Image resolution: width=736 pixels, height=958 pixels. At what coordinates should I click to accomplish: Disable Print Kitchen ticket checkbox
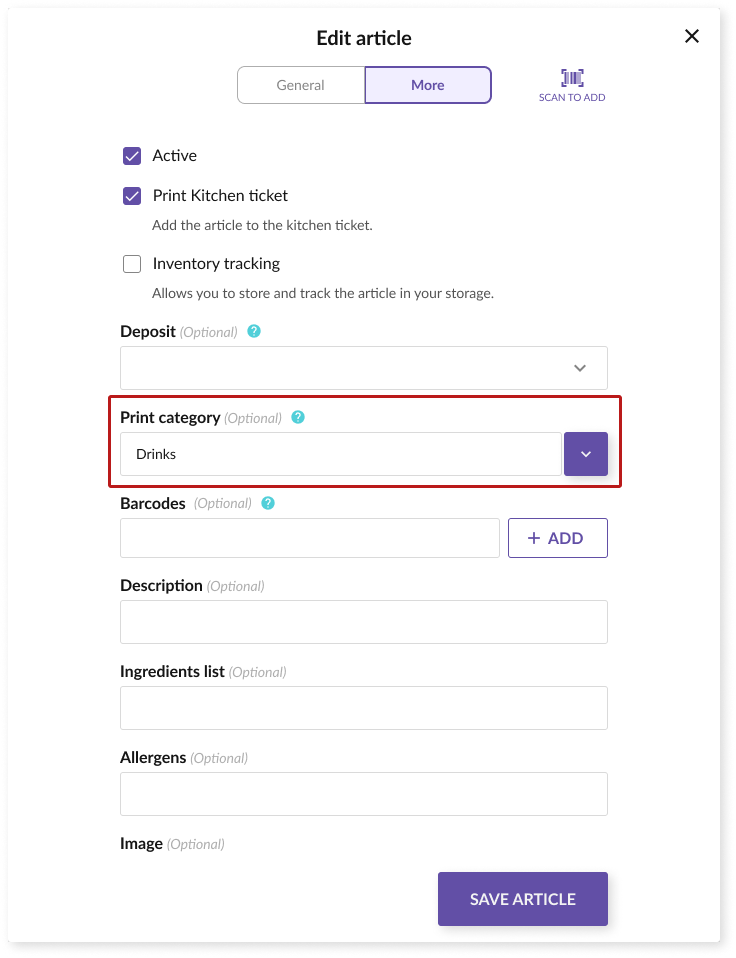pyautogui.click(x=132, y=196)
